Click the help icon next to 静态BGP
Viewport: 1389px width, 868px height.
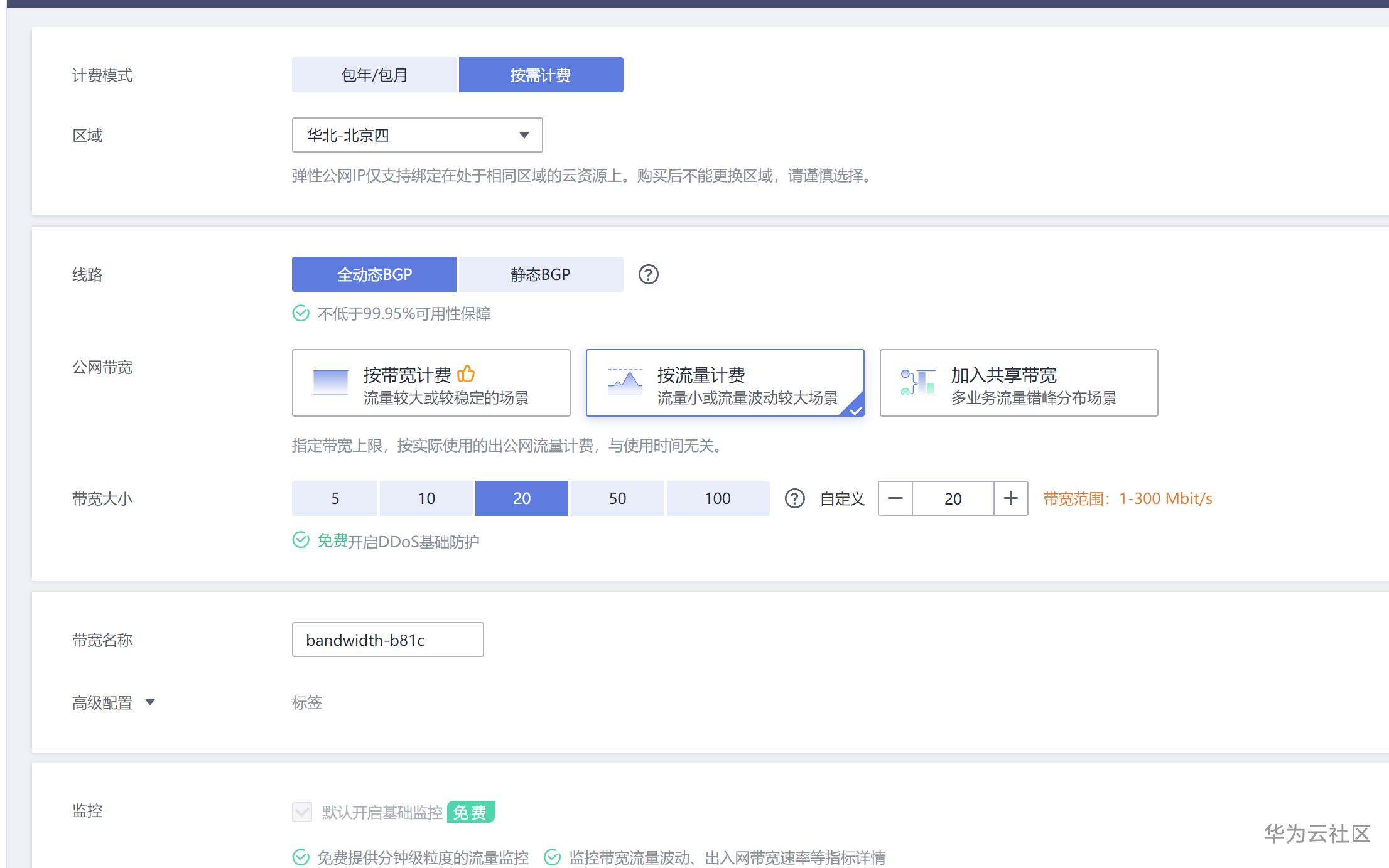coord(648,274)
